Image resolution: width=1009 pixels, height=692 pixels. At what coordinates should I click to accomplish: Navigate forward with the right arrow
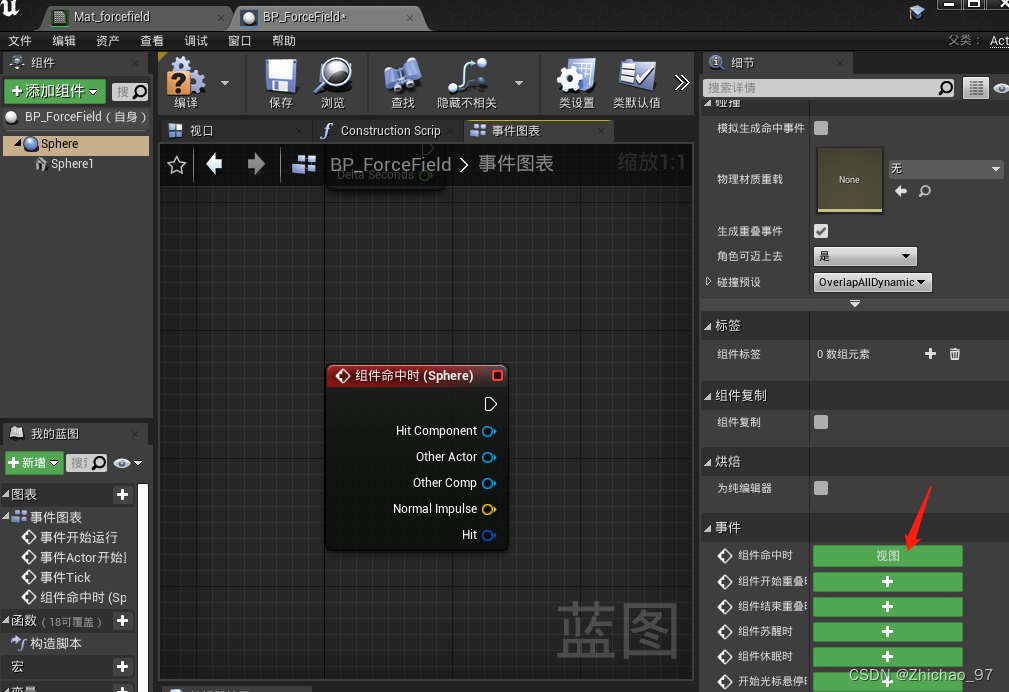click(256, 164)
